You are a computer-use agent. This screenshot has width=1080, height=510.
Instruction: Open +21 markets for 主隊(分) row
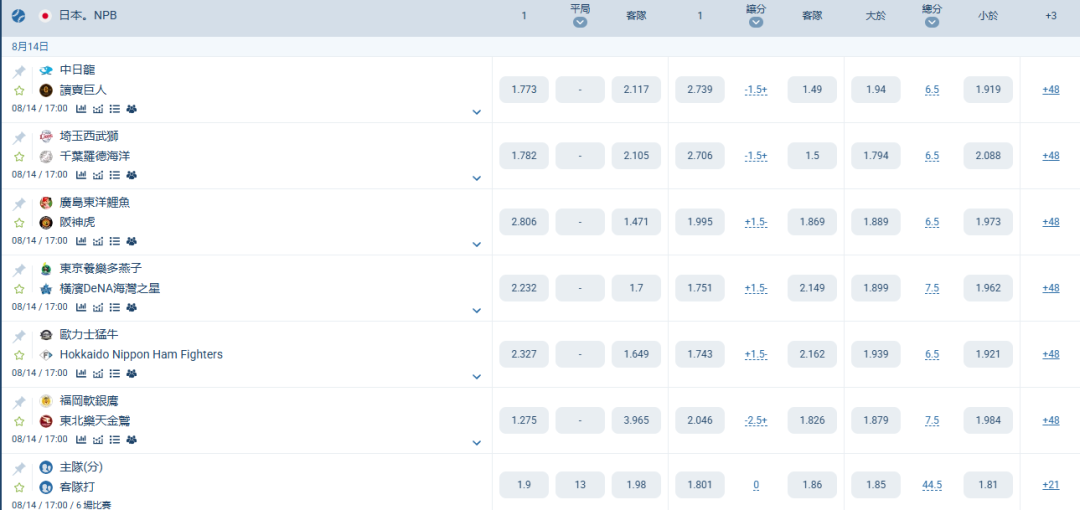pos(1050,484)
